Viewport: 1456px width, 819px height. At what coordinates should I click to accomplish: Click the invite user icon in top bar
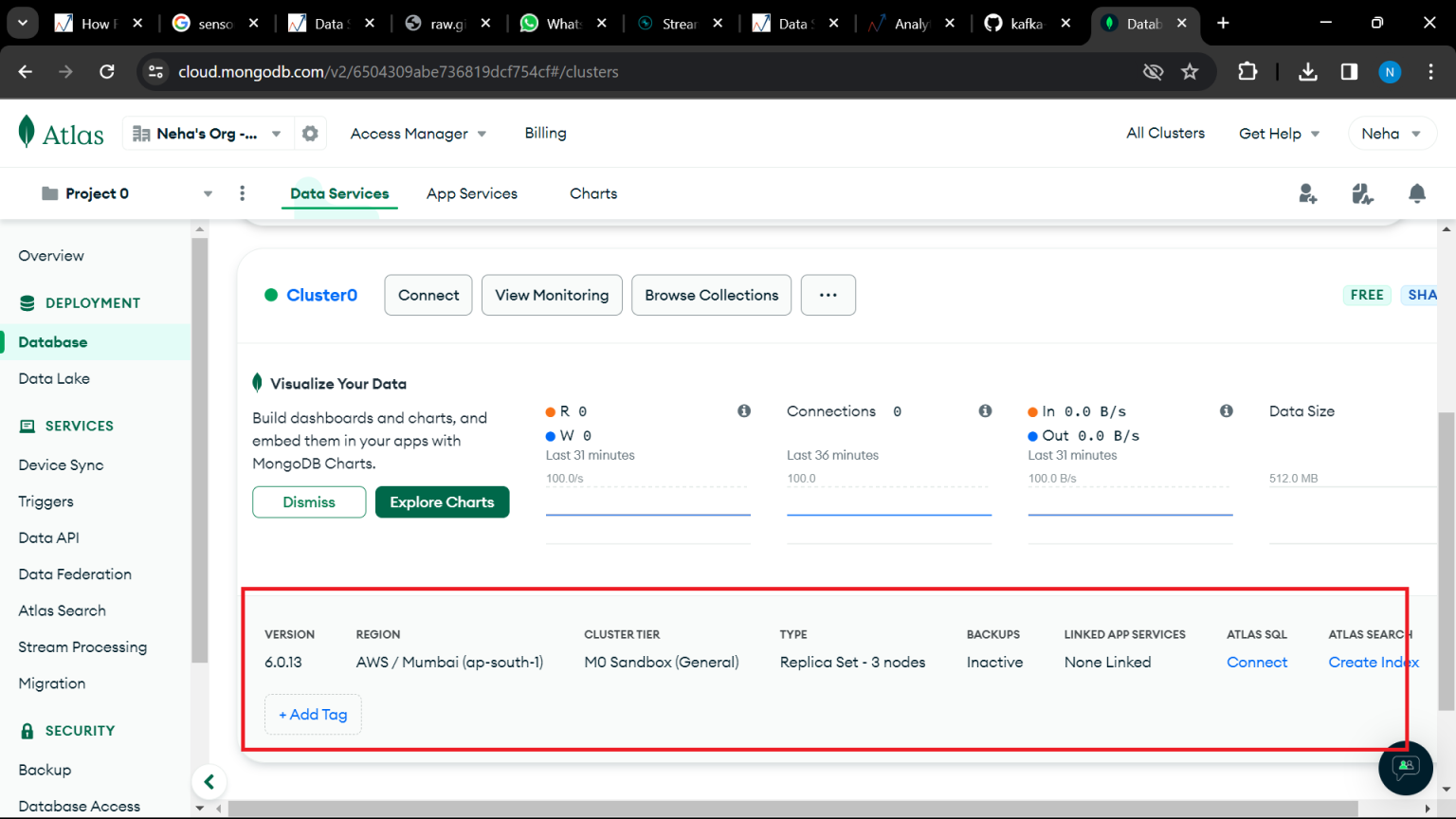(x=1308, y=193)
